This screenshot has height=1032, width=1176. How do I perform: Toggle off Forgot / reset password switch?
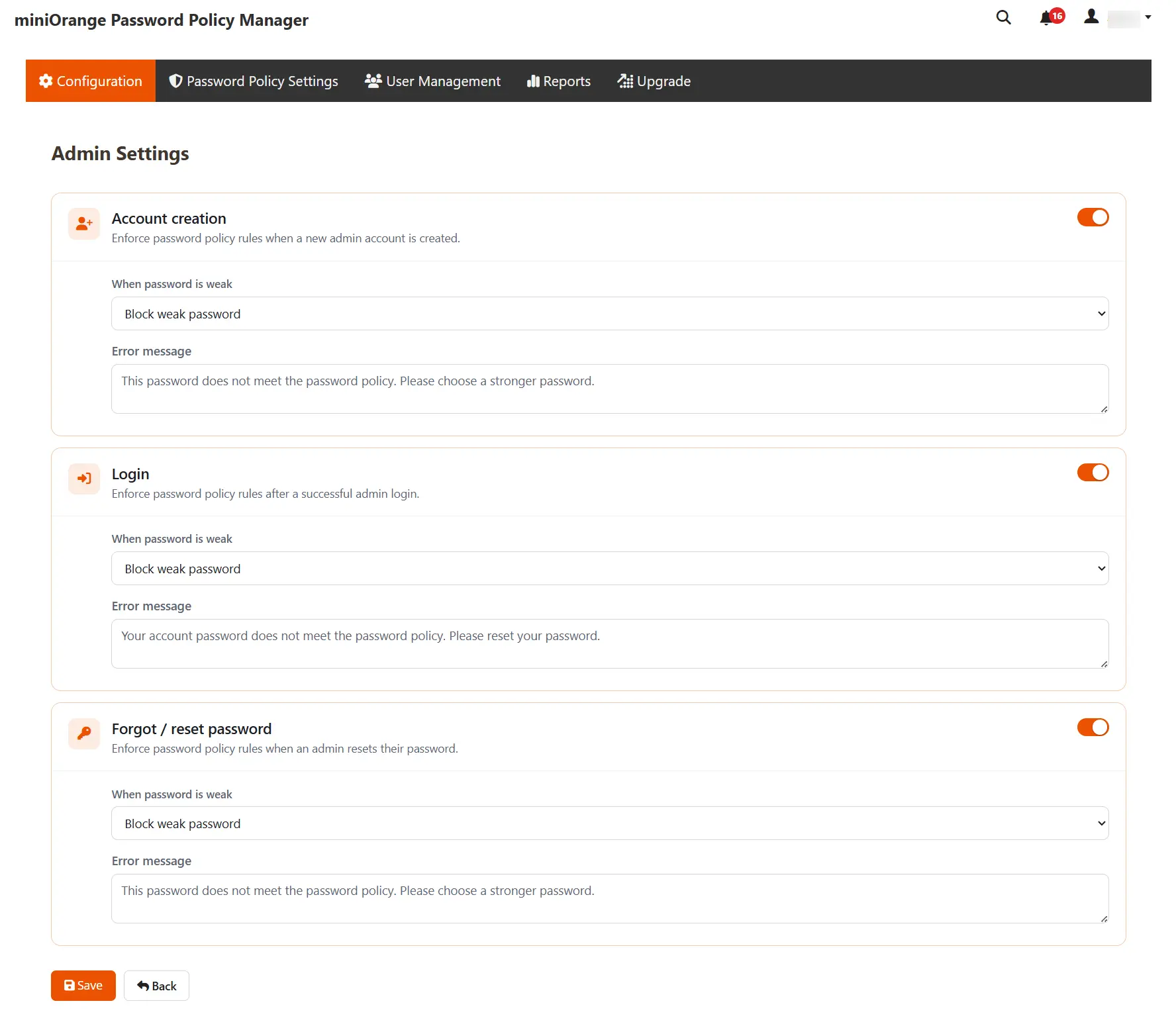[1093, 727]
